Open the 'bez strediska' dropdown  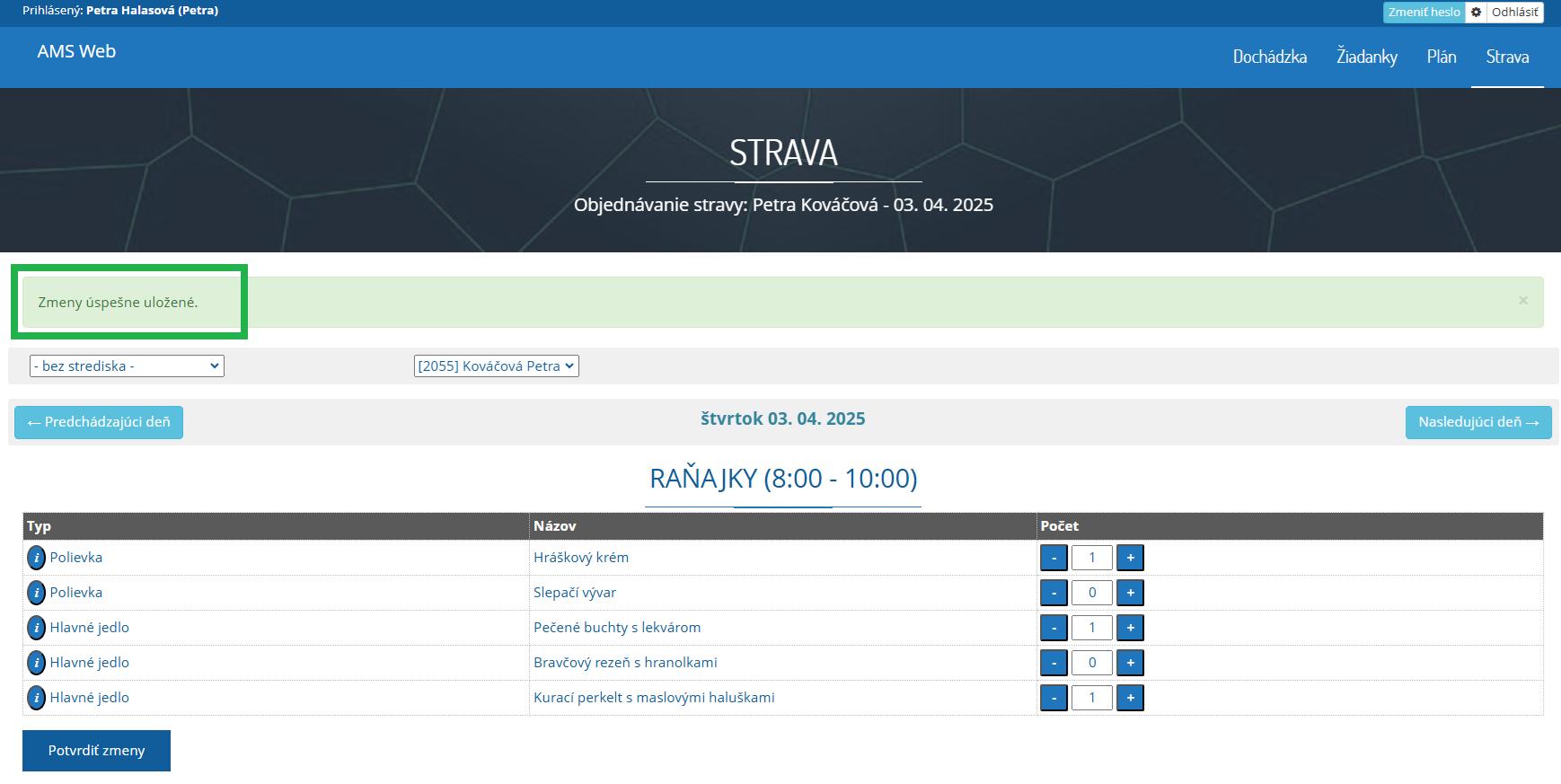(x=127, y=366)
